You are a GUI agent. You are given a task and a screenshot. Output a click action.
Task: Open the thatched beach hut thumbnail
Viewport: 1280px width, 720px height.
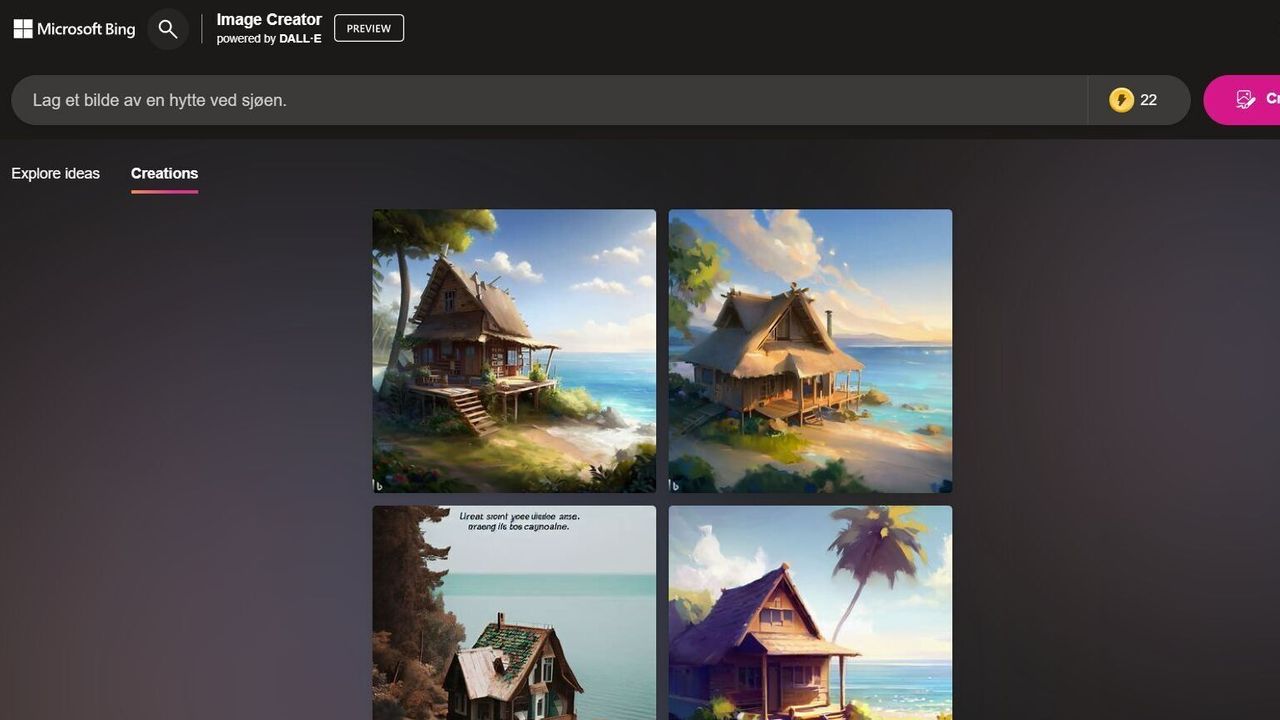[x=810, y=350]
